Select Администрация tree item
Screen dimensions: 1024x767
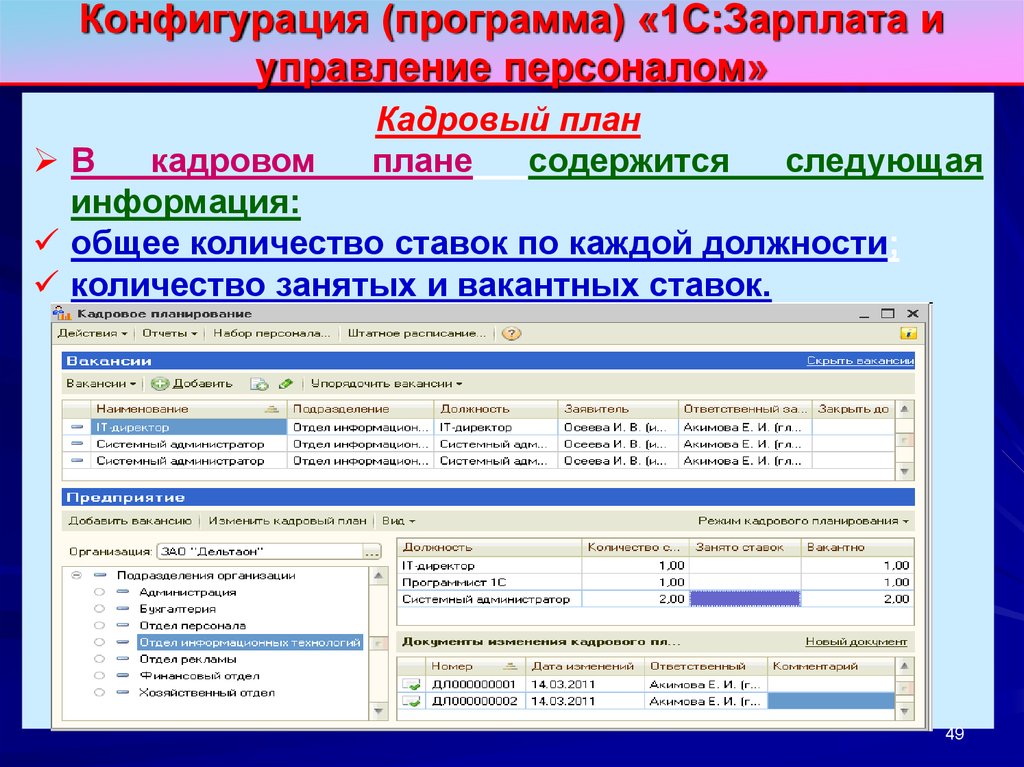(x=188, y=592)
